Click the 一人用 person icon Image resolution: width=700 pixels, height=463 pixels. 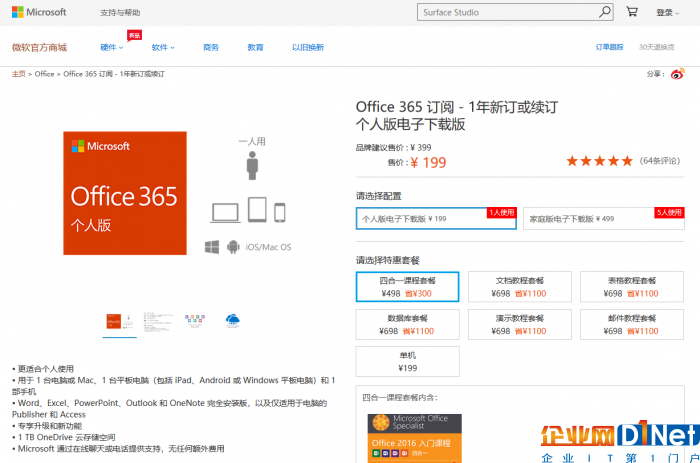click(252, 166)
